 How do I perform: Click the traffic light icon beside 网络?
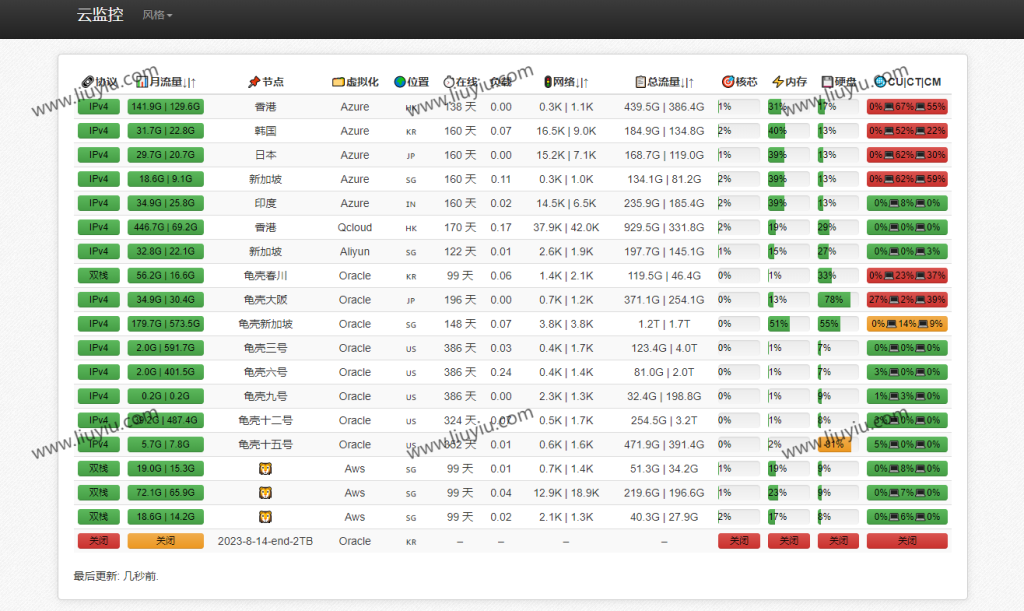coord(548,82)
